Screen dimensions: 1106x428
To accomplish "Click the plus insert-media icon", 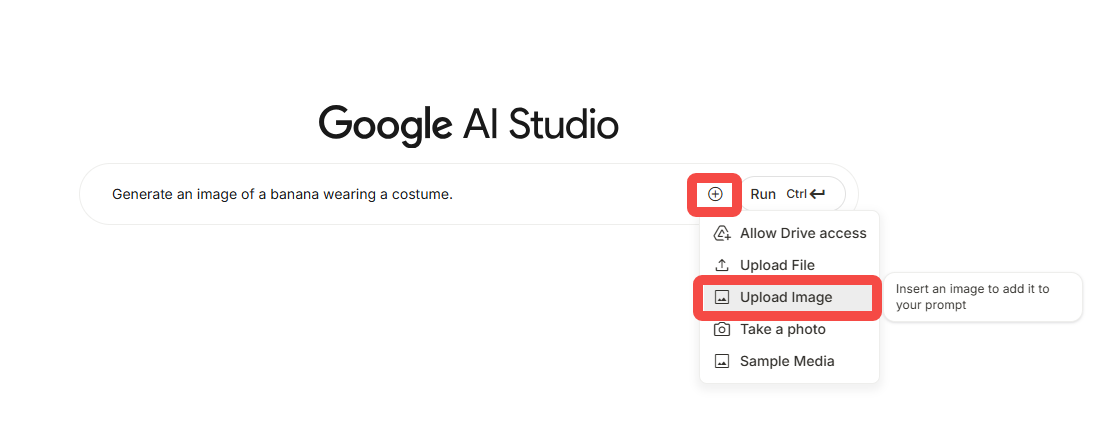I will coord(715,194).
